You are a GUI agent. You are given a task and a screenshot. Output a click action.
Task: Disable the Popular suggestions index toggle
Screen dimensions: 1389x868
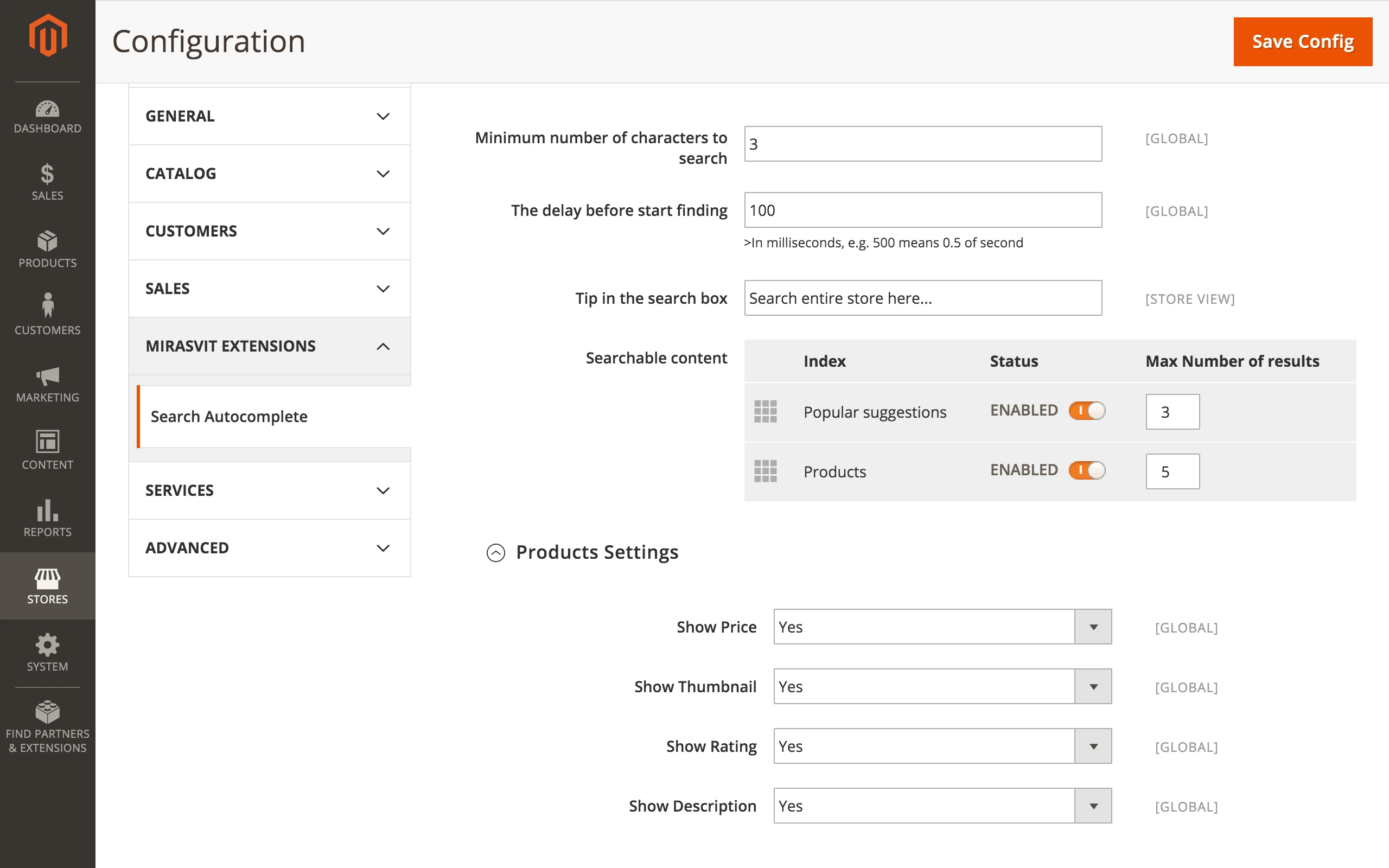pos(1087,411)
